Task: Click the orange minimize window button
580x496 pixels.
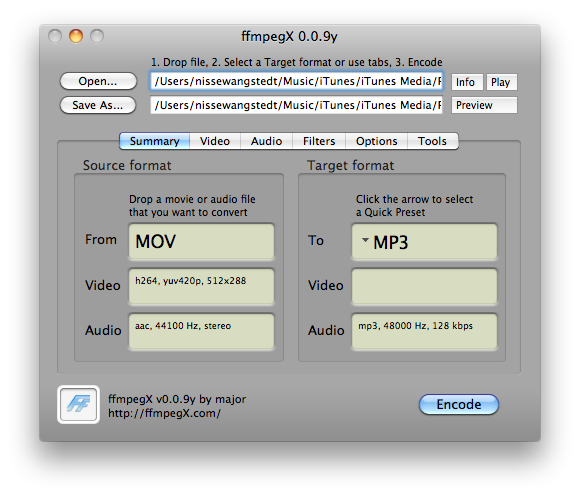Action: coord(76,36)
